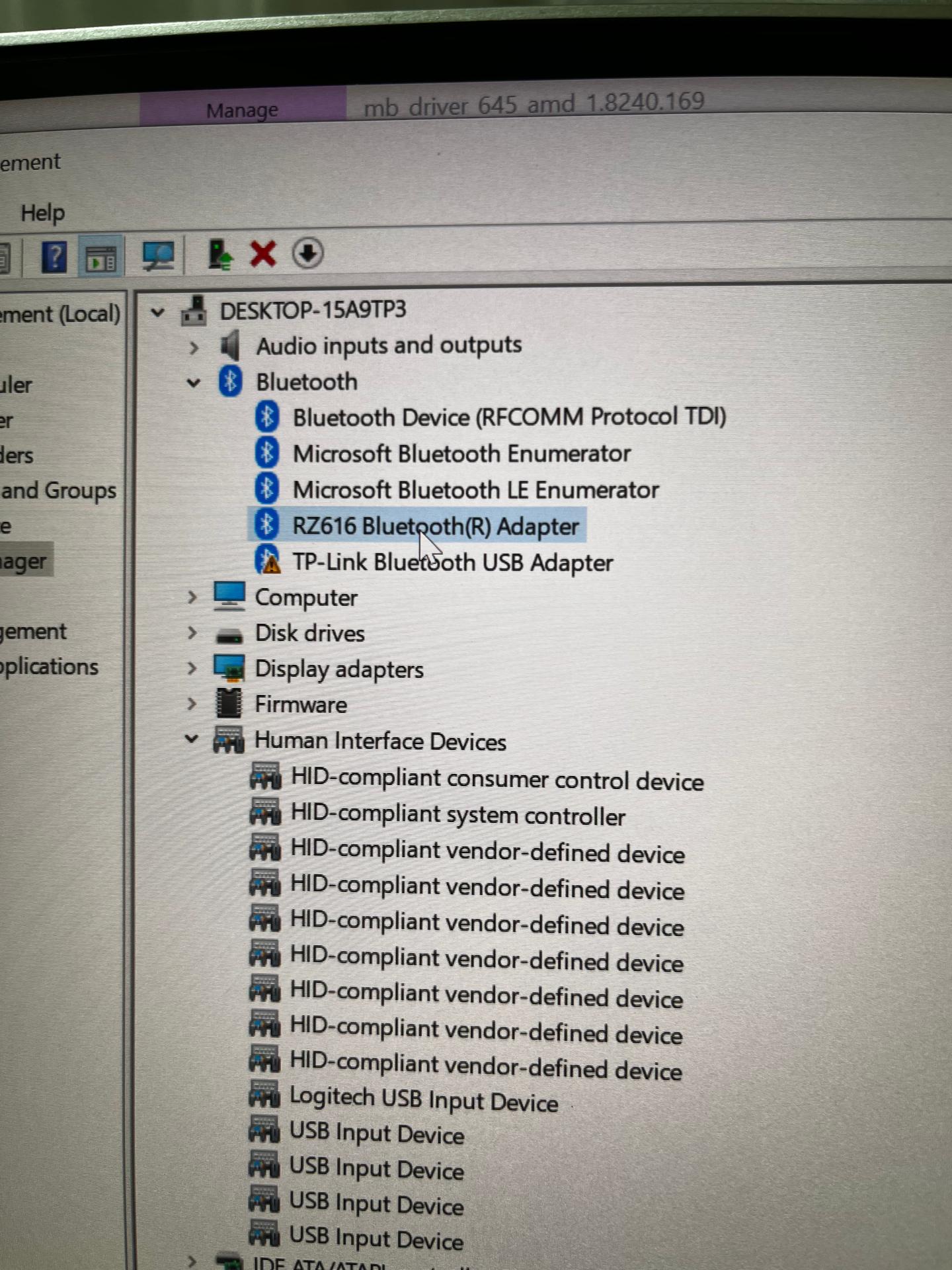Click the monitor icon for Computer category
The width and height of the screenshot is (952, 1270).
click(x=229, y=596)
